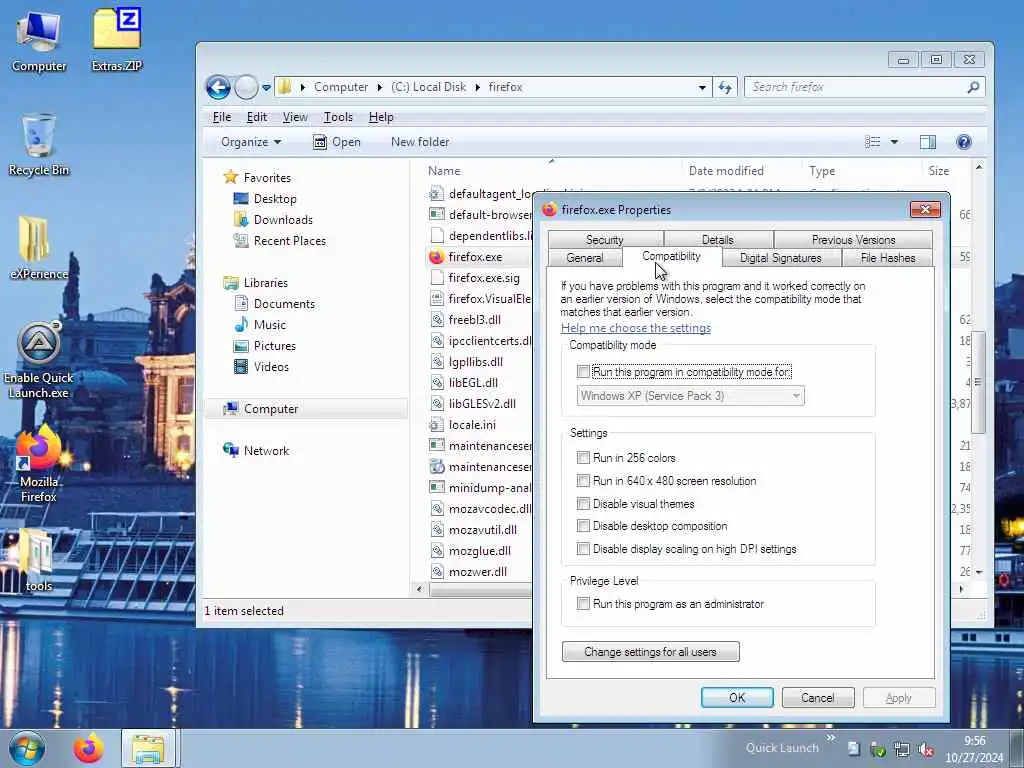Click the Open button in Explorer toolbar
Image resolution: width=1024 pixels, height=768 pixels.
pos(337,142)
